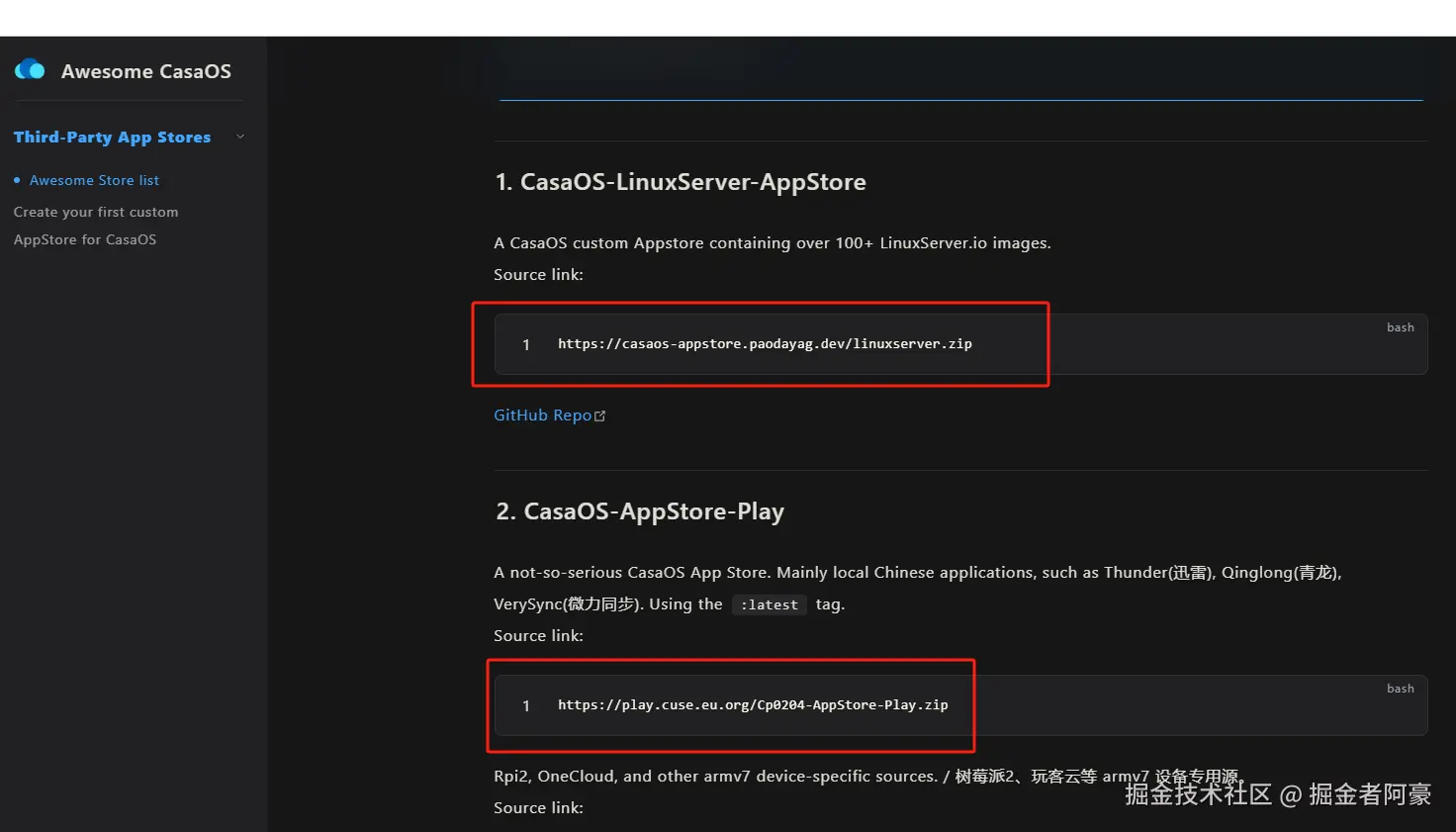Select the Cp0204-AppStore-Play.zip source URL

(x=753, y=705)
